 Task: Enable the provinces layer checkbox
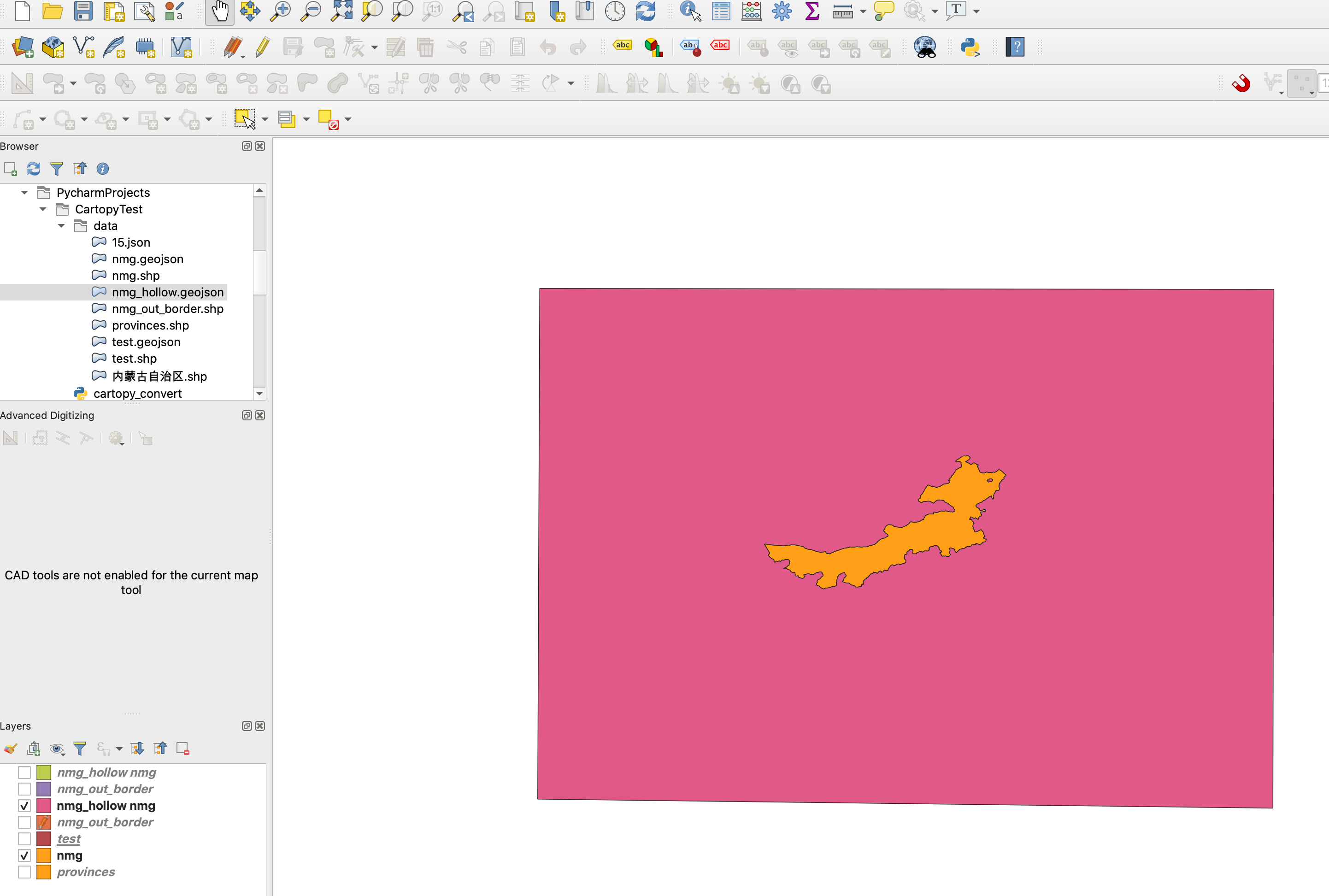tap(24, 872)
